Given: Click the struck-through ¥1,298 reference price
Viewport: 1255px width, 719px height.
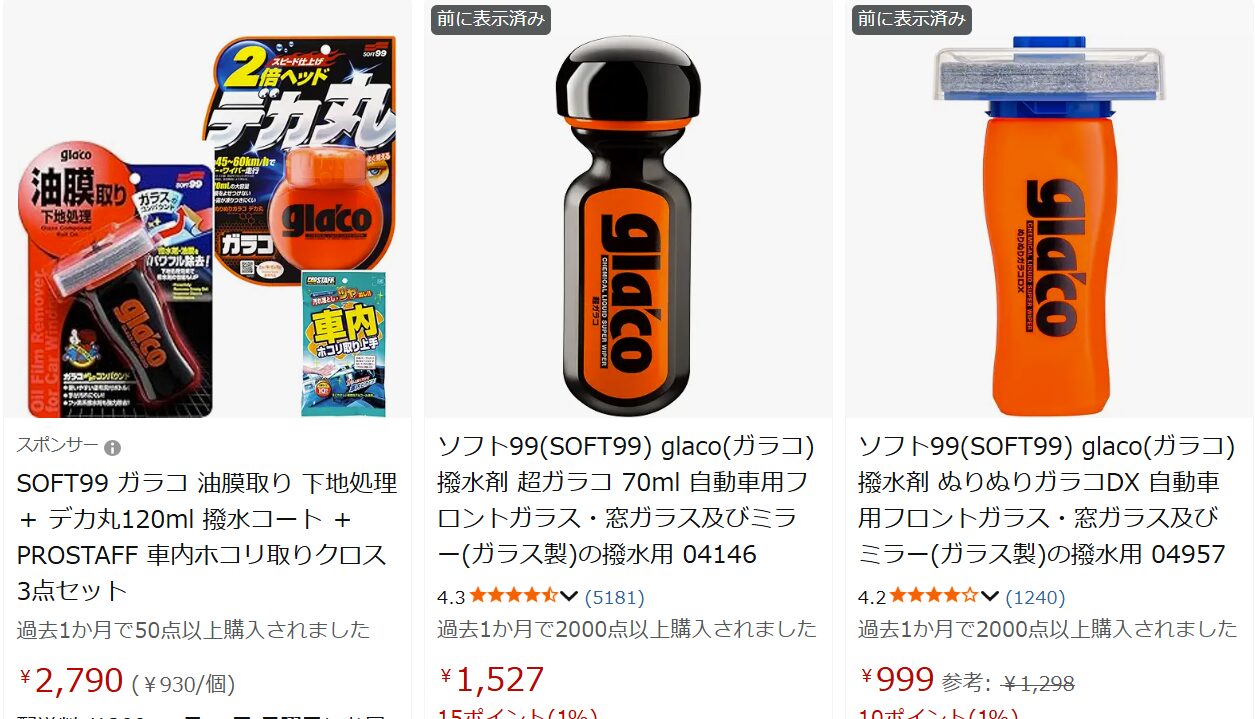Looking at the screenshot, I should click(1039, 684).
